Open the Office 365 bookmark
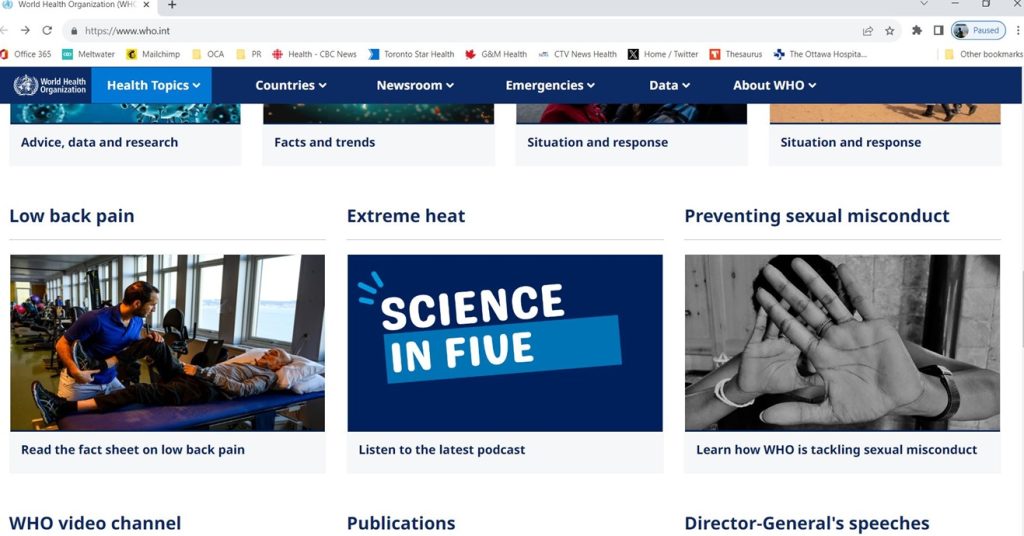This screenshot has height=536, width=1024. pos(26,54)
